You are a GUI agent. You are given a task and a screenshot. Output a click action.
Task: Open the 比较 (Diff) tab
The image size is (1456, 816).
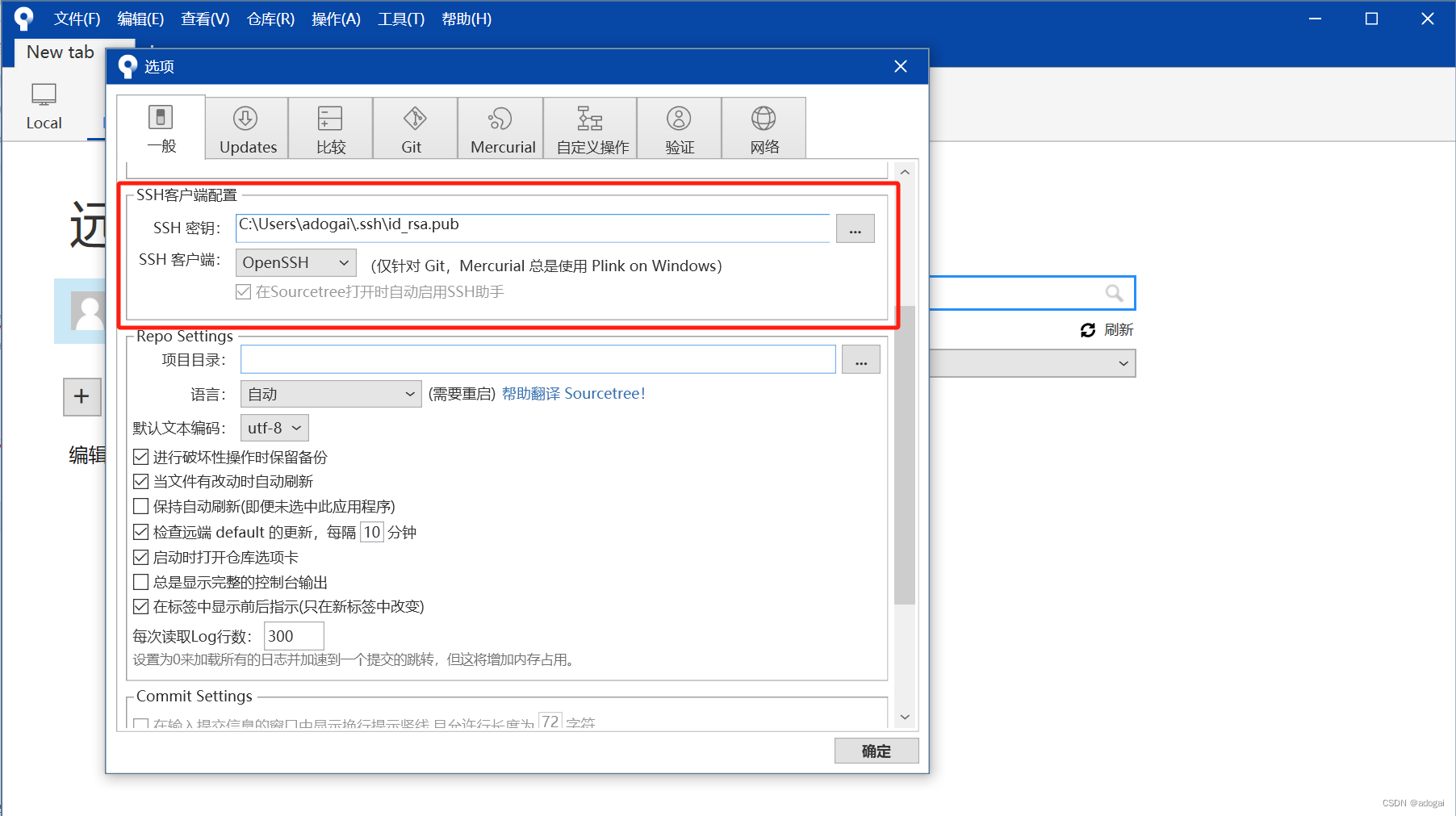tap(331, 128)
